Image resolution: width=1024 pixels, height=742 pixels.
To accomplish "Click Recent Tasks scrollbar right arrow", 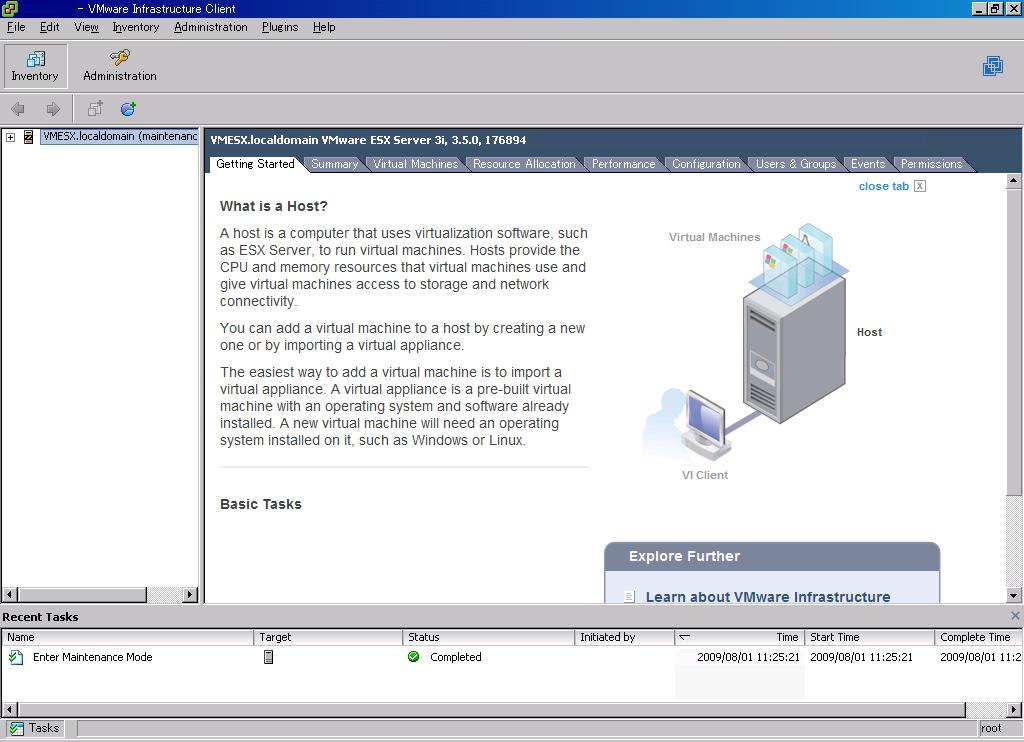I will 1014,709.
